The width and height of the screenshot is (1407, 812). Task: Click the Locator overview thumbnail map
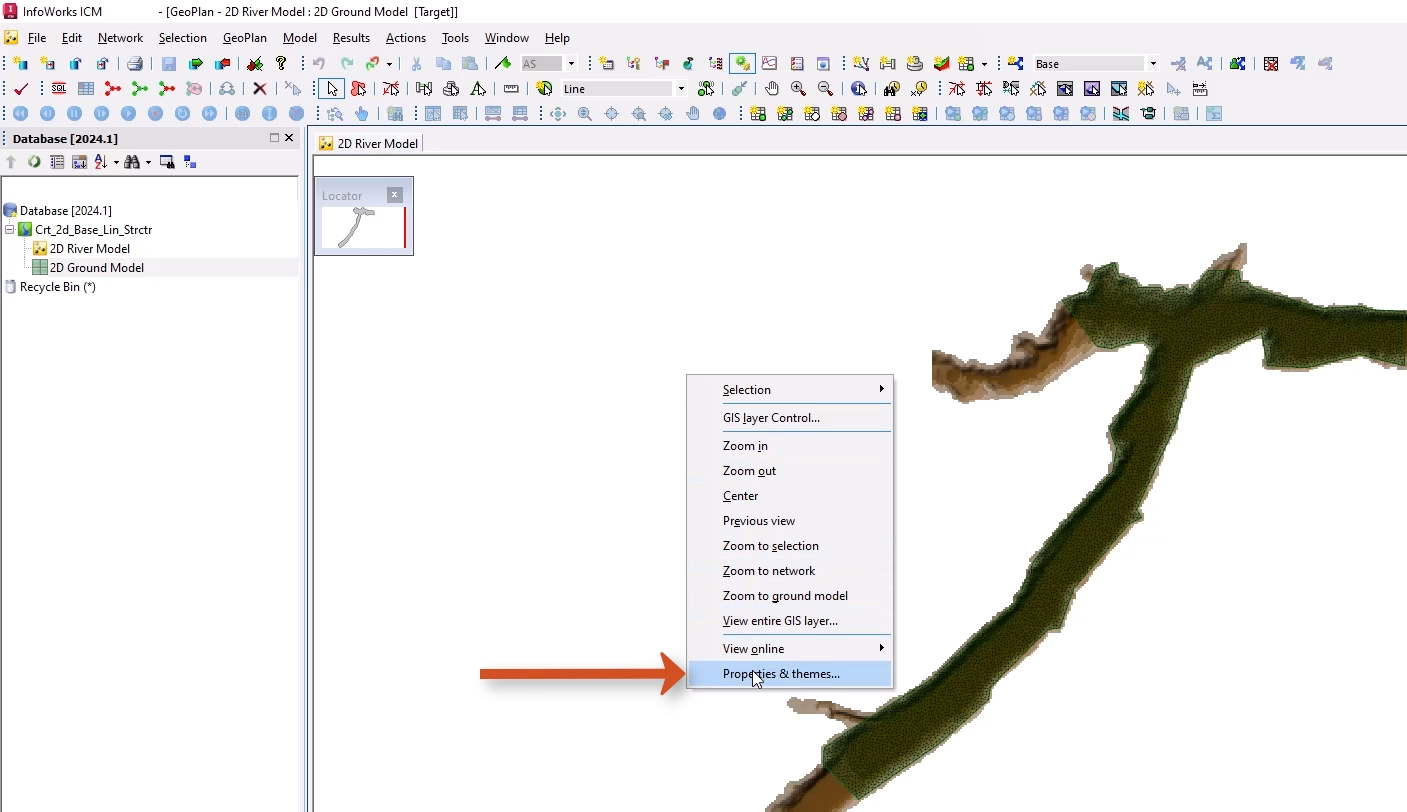coord(363,228)
